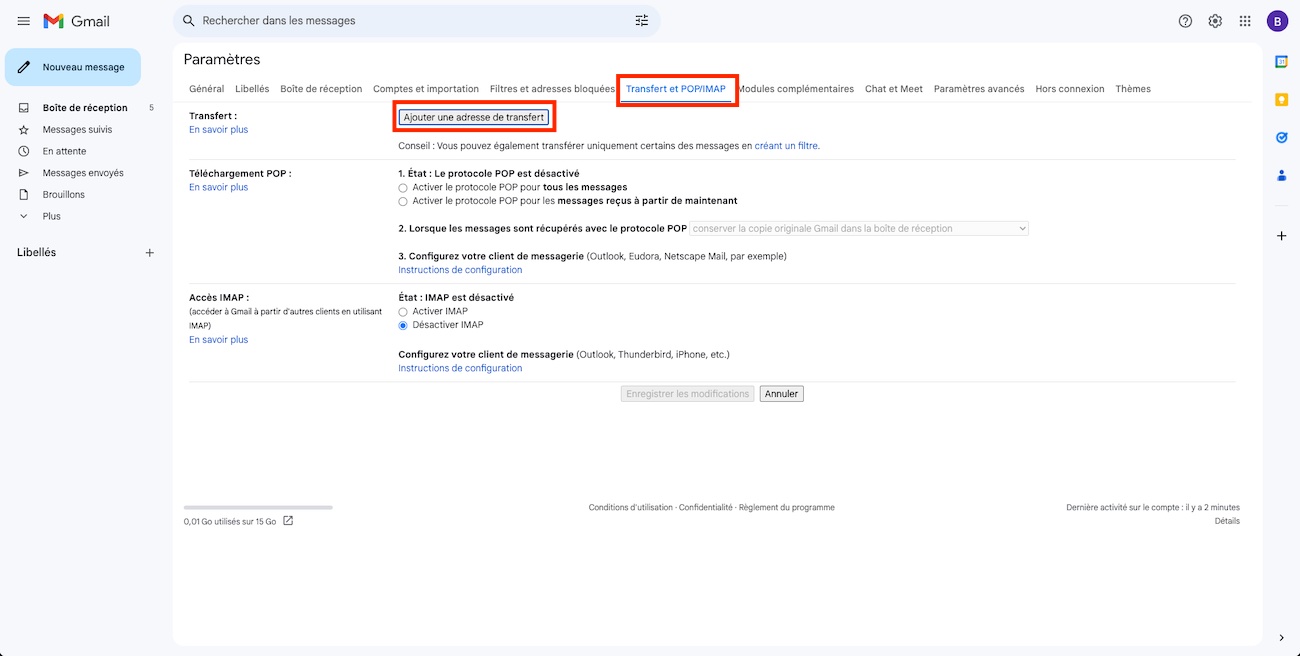Switch to Filtres et adresses bloquées tab
The height and width of the screenshot is (656, 1300).
[x=552, y=89]
